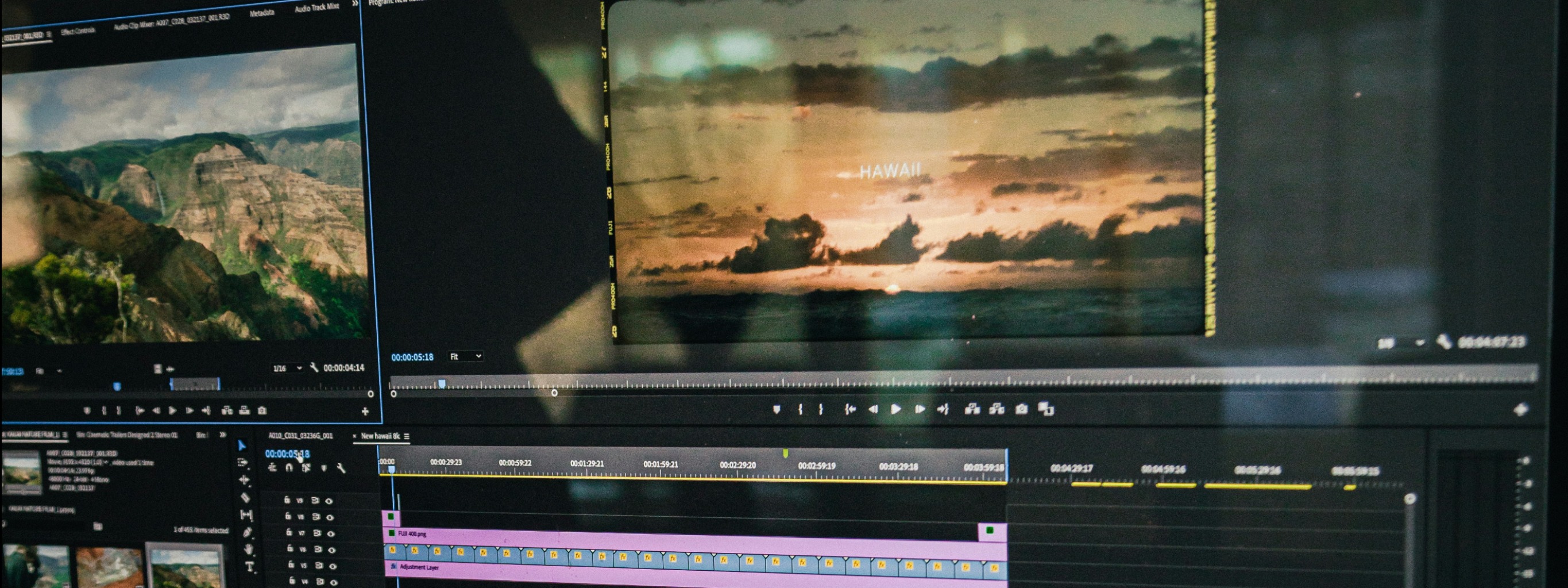
Task: Click timeline Add Marker shield icon
Action: (324, 468)
